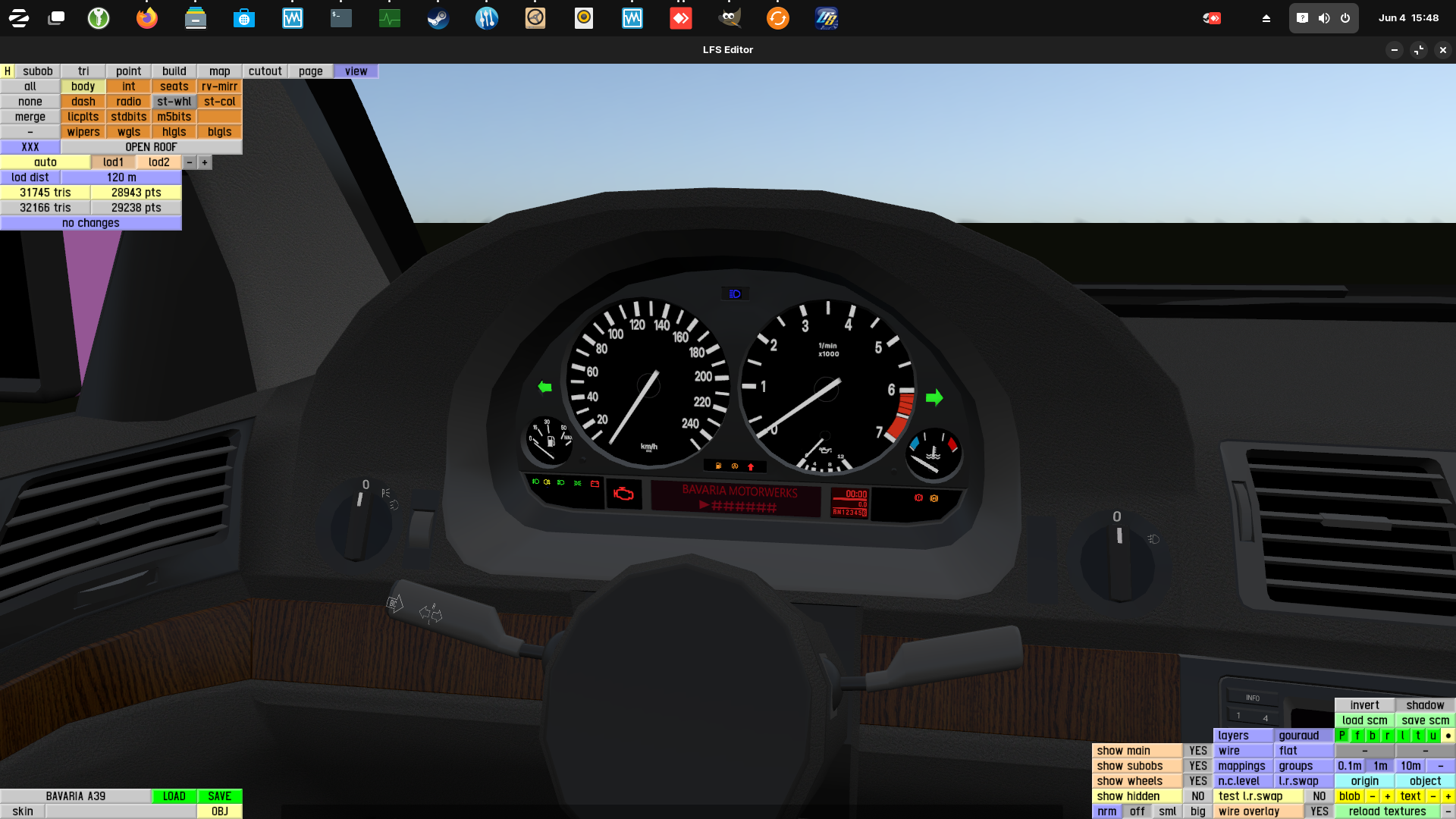Toggle wire overlay YES value

click(x=1319, y=811)
